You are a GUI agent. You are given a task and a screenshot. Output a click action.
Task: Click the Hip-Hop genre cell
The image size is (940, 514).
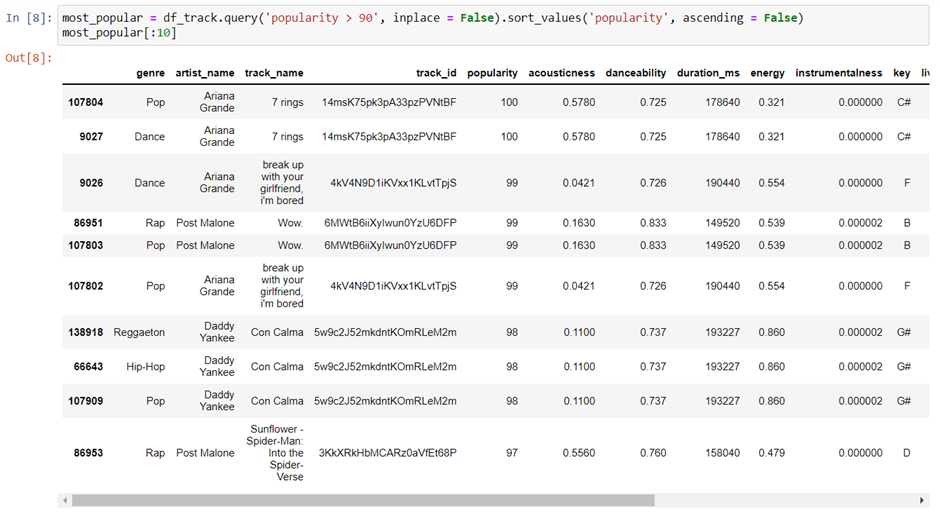[x=146, y=366]
